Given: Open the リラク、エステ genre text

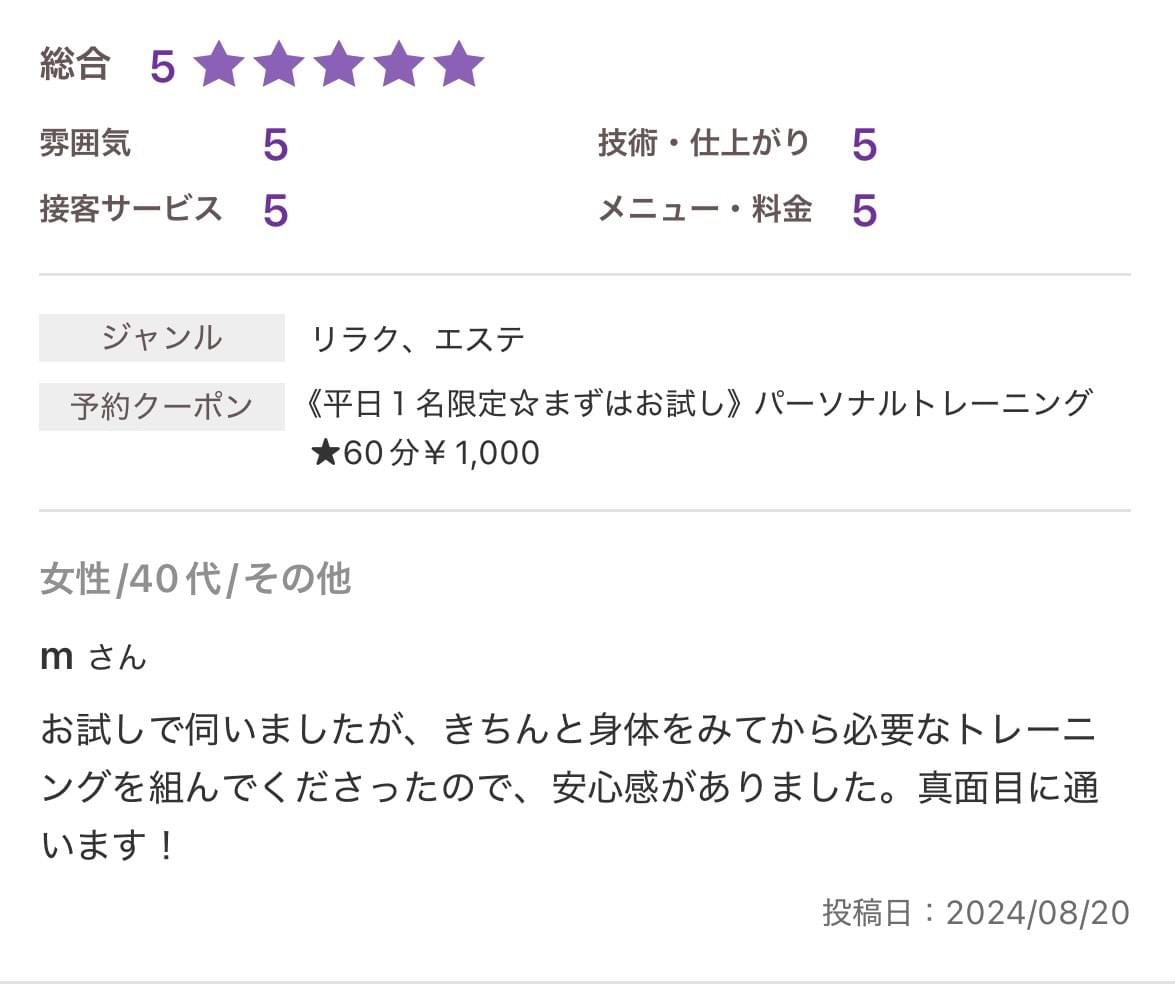Looking at the screenshot, I should tap(418, 340).
